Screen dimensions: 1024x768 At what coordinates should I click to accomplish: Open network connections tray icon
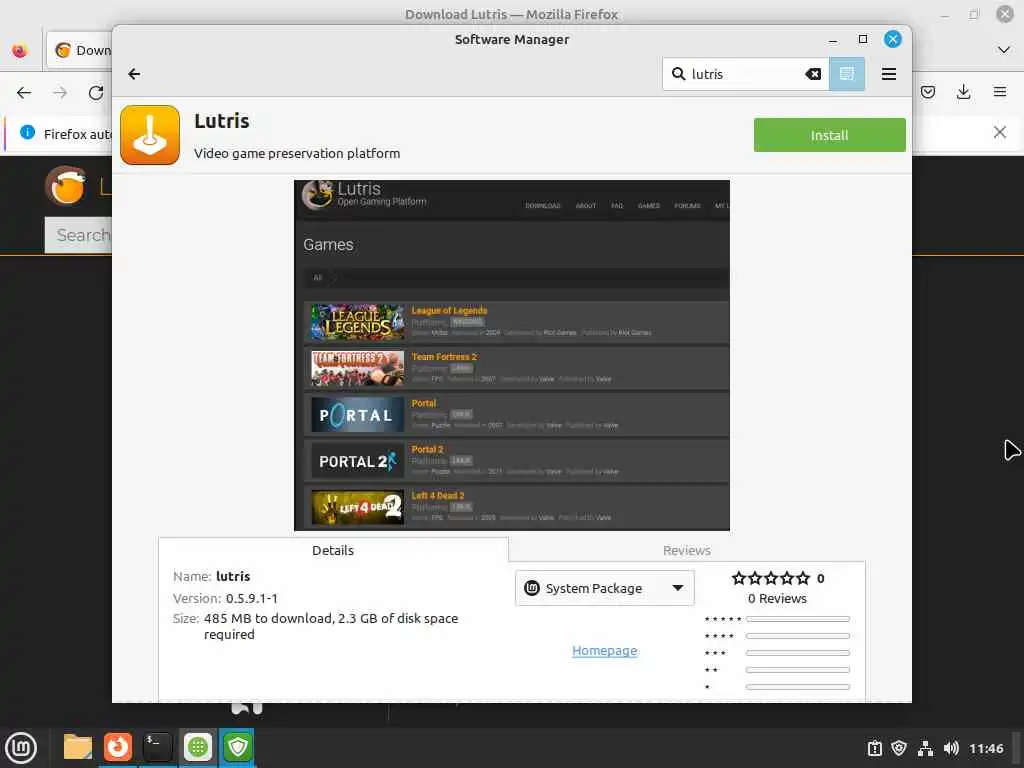925,748
